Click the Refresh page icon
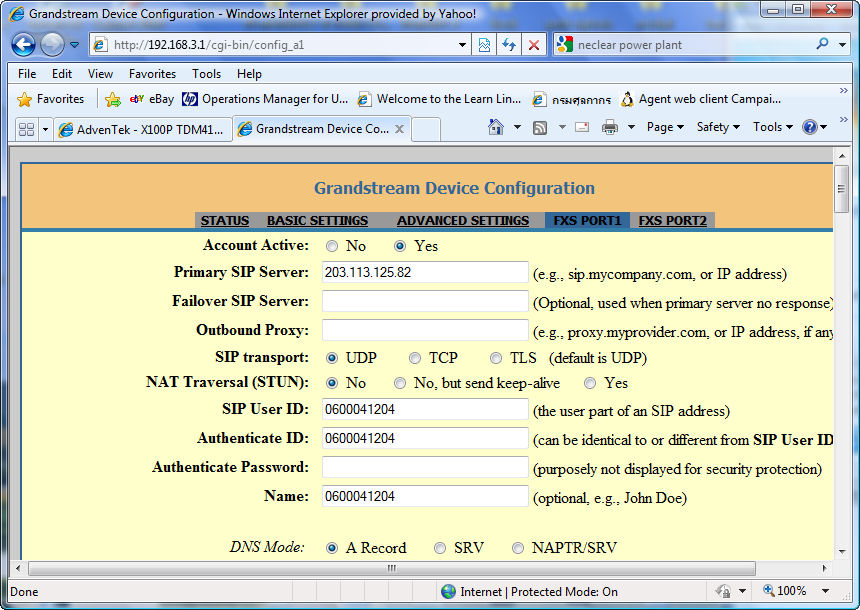The width and height of the screenshot is (860, 610). click(x=509, y=45)
